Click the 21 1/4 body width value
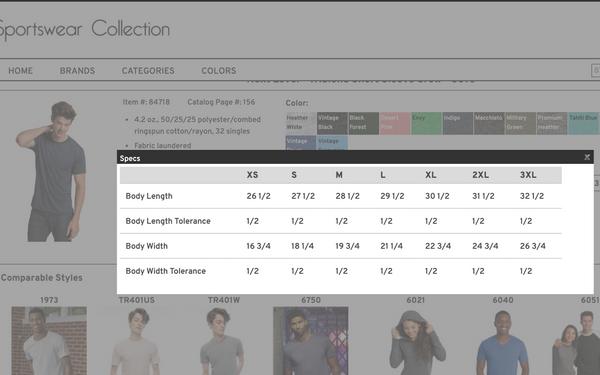This screenshot has width=600, height=375. coord(391,246)
